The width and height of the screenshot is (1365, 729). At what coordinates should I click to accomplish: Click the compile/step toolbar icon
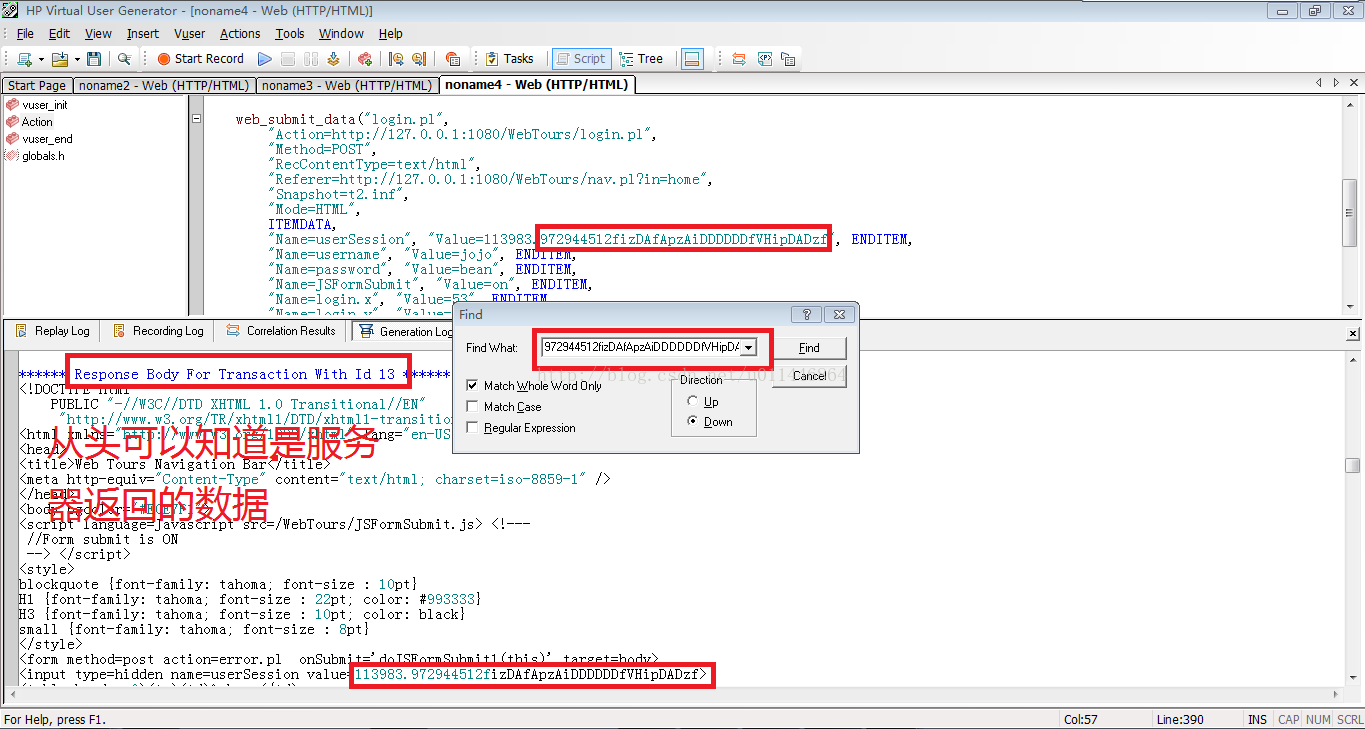click(334, 59)
